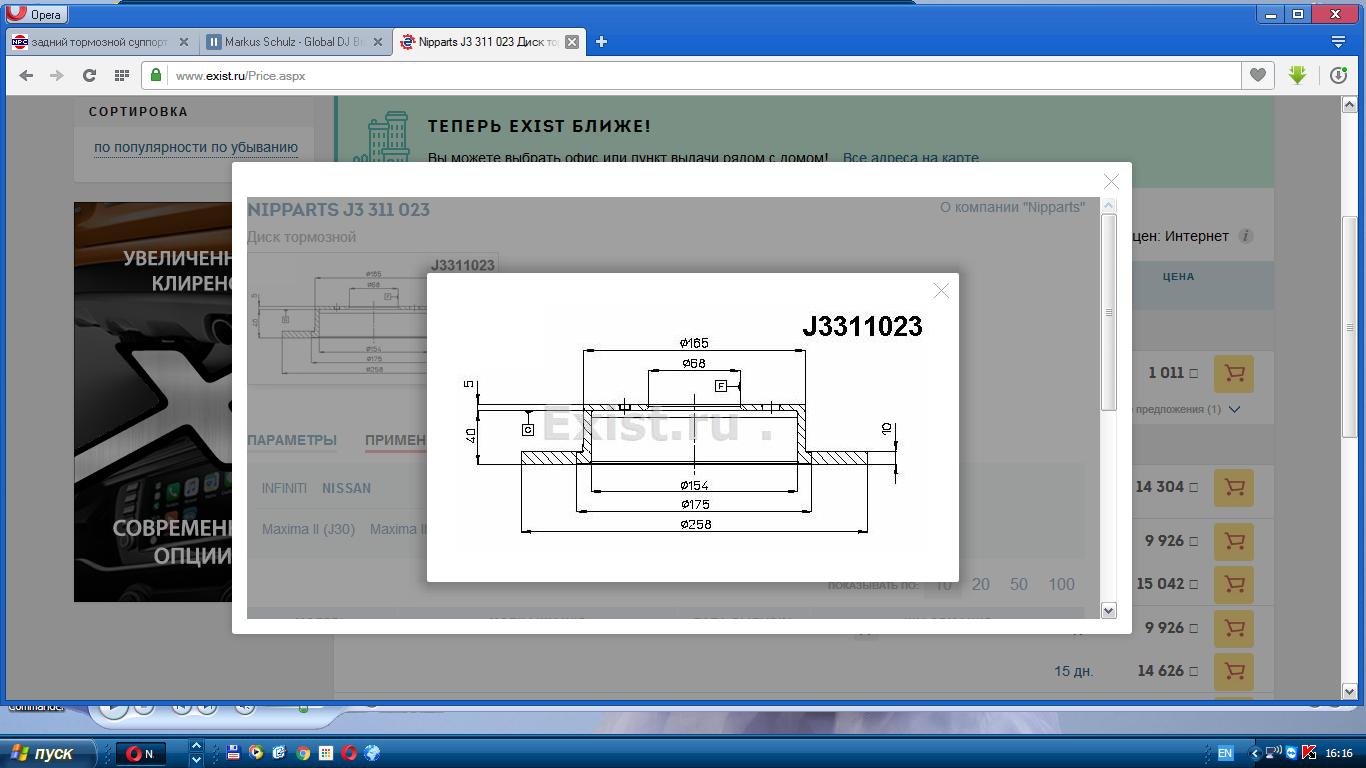Bookmark page with the heart icon
This screenshot has width=1366, height=768.
click(1258, 75)
